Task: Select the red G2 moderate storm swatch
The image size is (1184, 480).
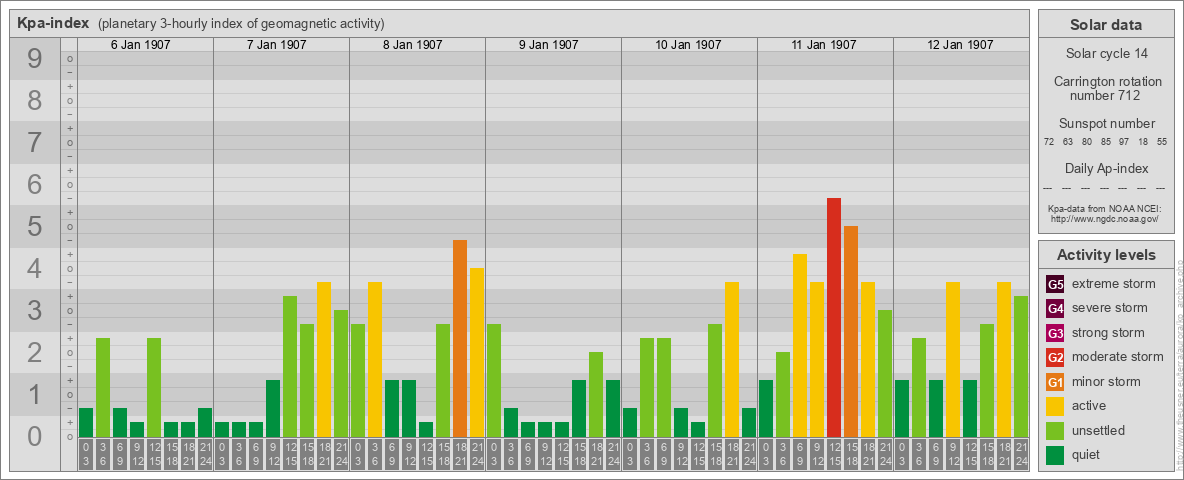Action: [1055, 357]
